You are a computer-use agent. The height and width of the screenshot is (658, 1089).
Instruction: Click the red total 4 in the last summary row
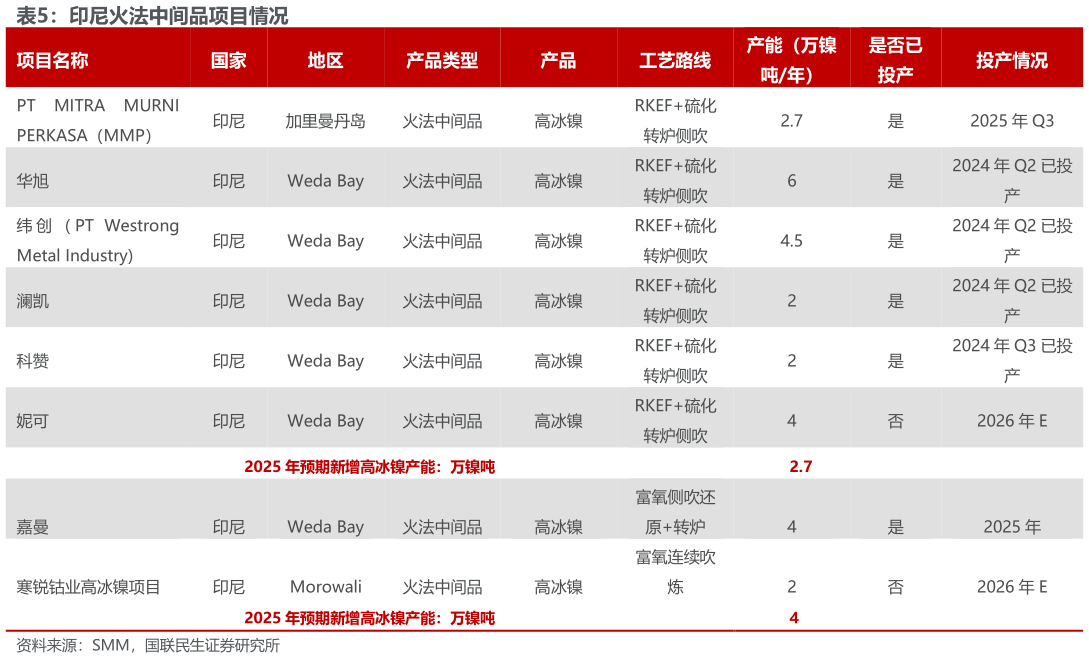point(794,618)
